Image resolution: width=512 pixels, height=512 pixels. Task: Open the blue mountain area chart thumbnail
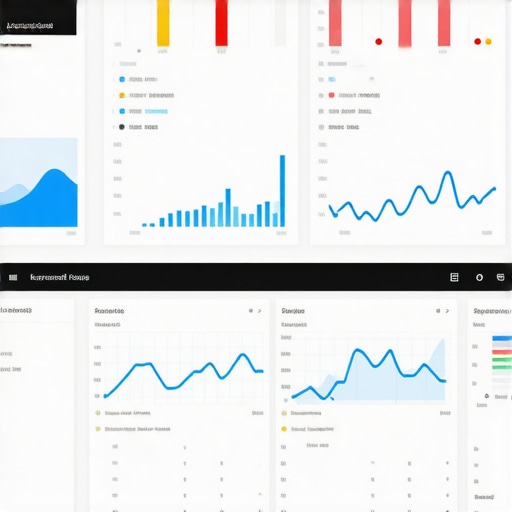(39, 182)
